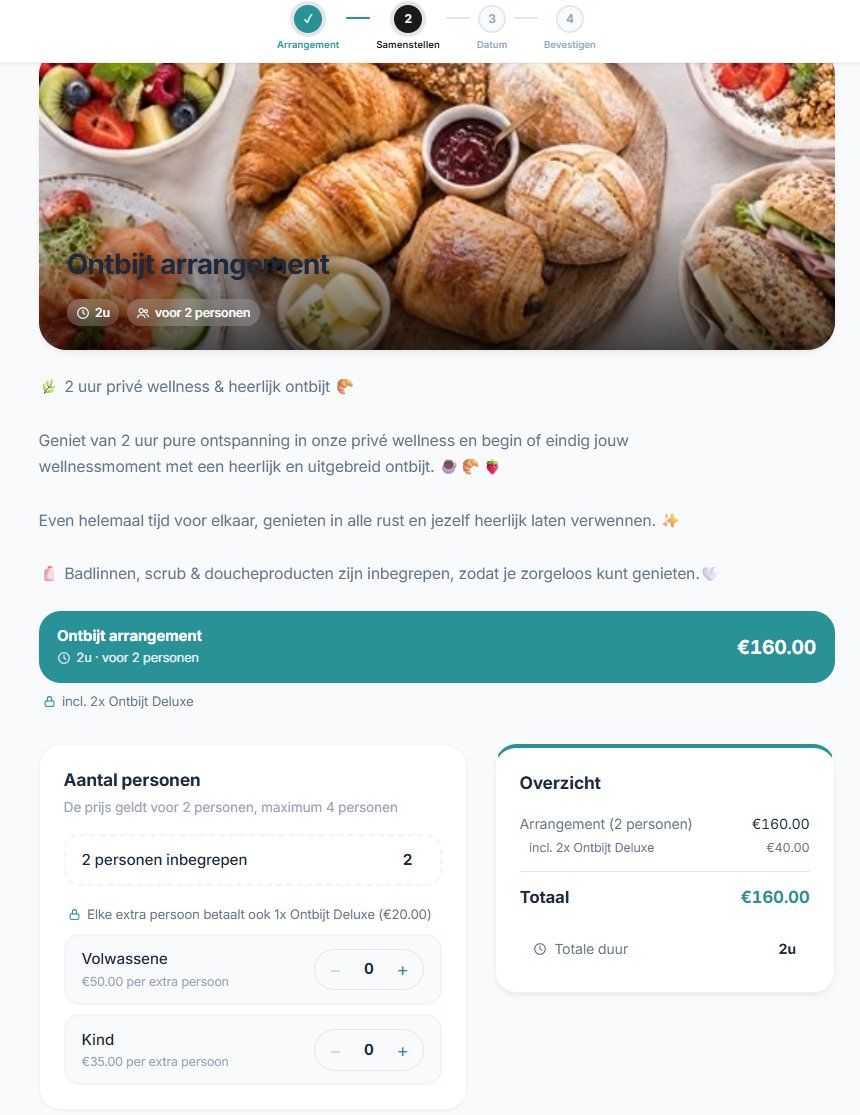Click the people icon beside voor 2 personen

coord(143,313)
